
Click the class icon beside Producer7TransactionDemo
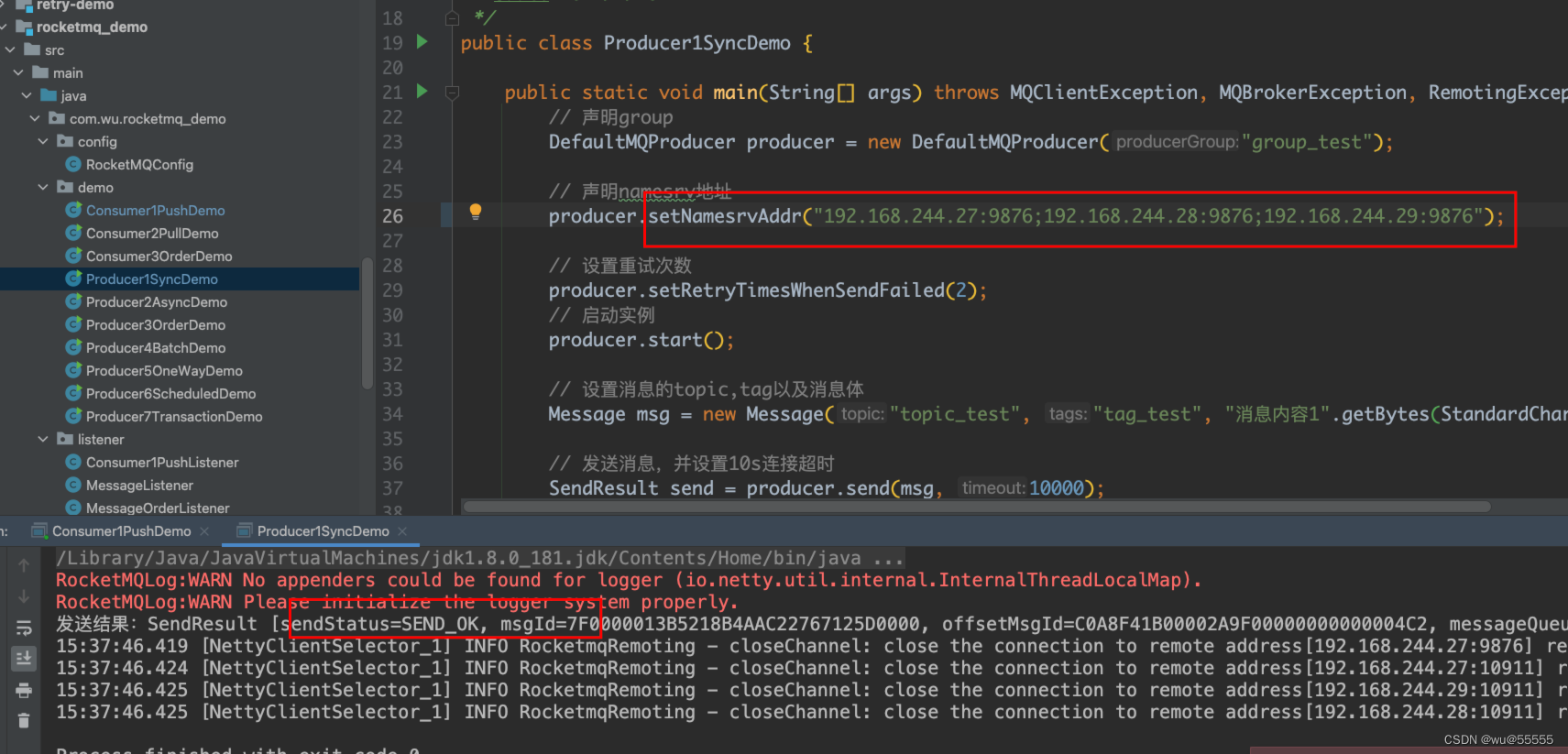[73, 416]
